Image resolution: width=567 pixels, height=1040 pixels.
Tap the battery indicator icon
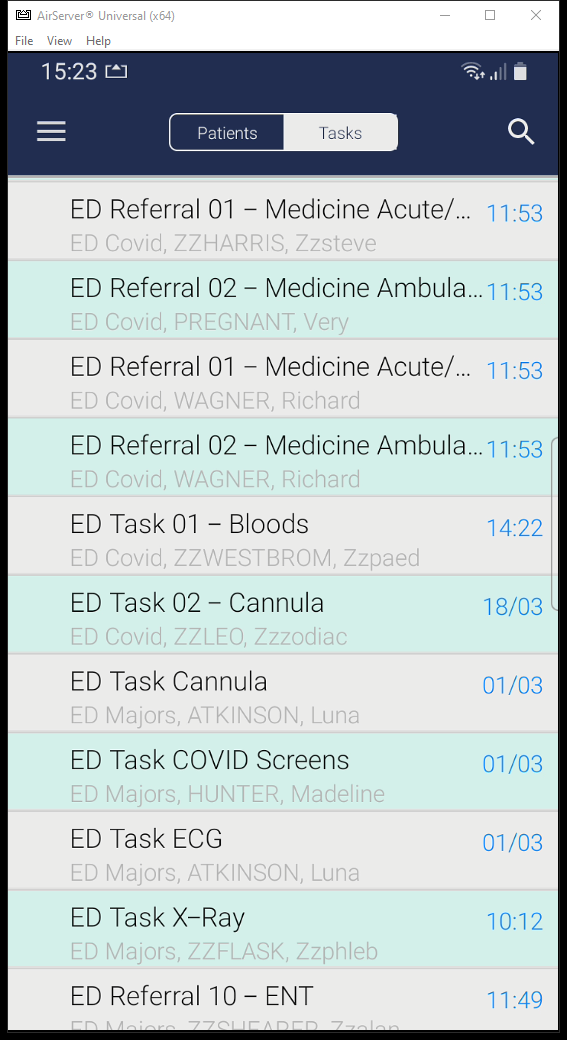coord(521,72)
